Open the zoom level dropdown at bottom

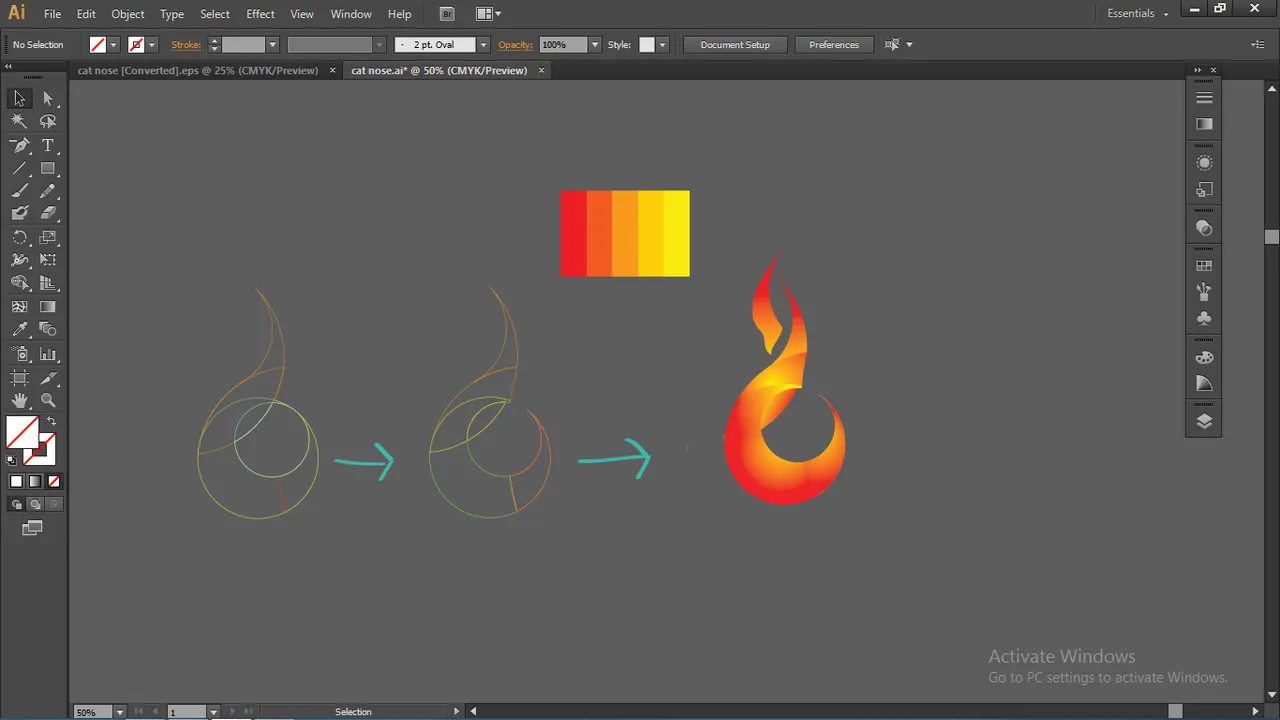(120, 712)
